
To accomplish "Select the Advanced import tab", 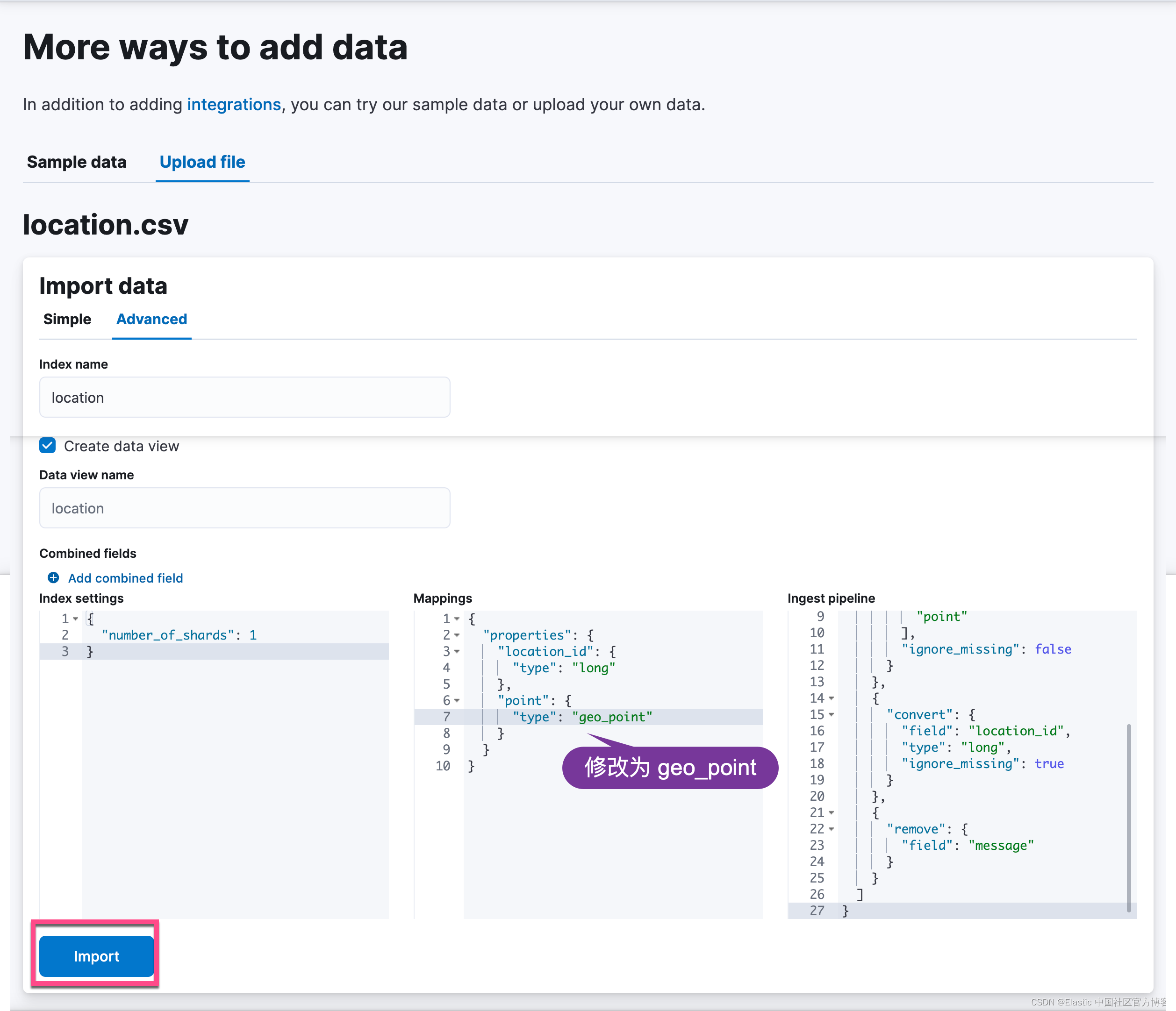I will coord(151,319).
